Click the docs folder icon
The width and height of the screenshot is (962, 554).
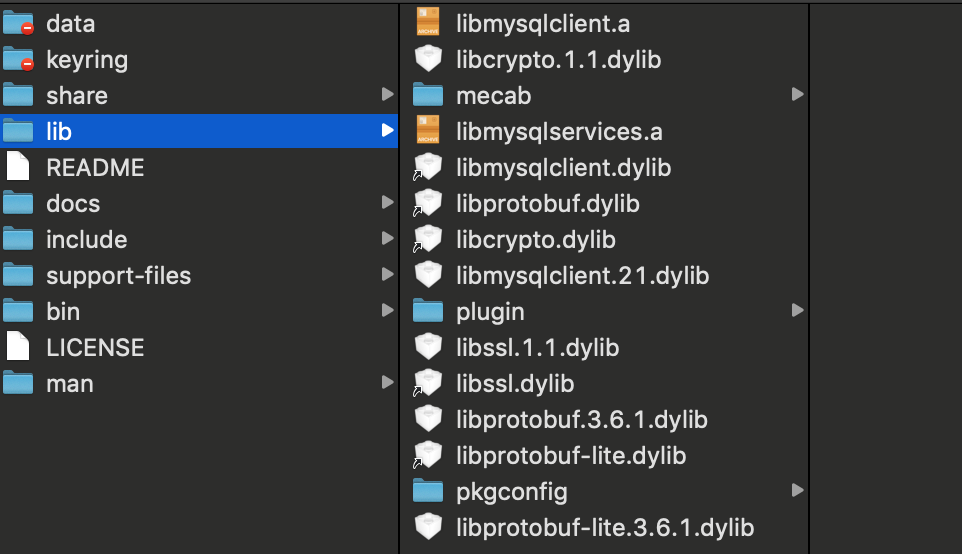[x=18, y=203]
